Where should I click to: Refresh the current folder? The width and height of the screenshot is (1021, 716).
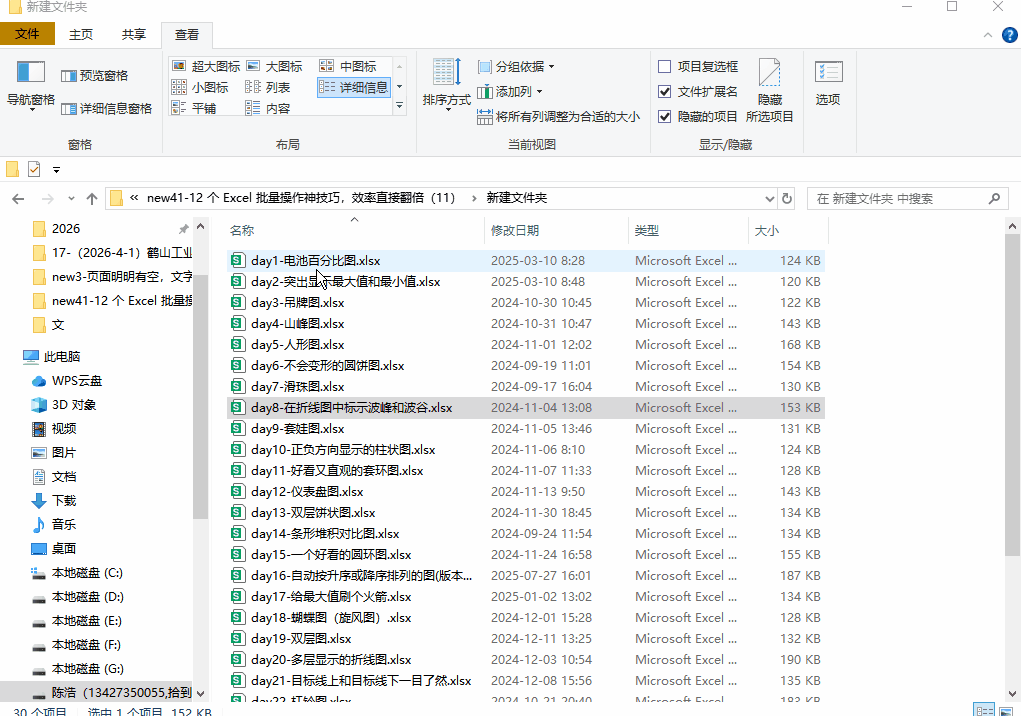(x=787, y=199)
